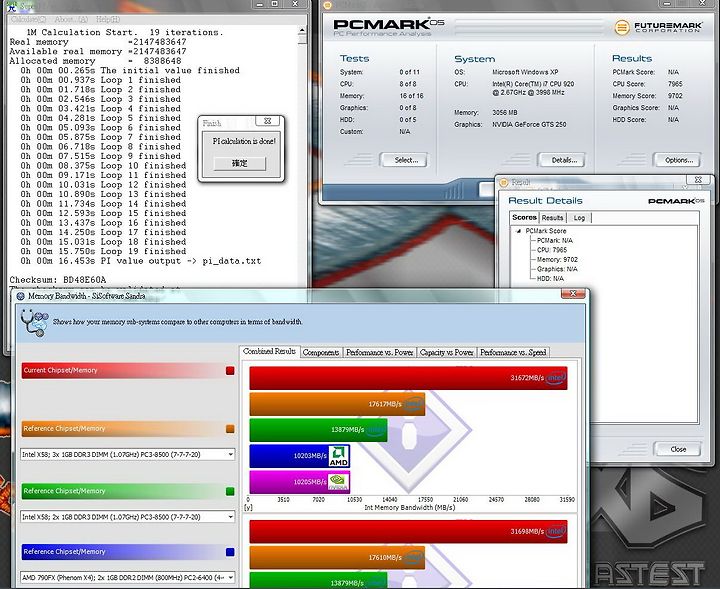Viewport: 720px width, 589px height.
Task: Open the About menu in Super PI
Action: (71, 19)
